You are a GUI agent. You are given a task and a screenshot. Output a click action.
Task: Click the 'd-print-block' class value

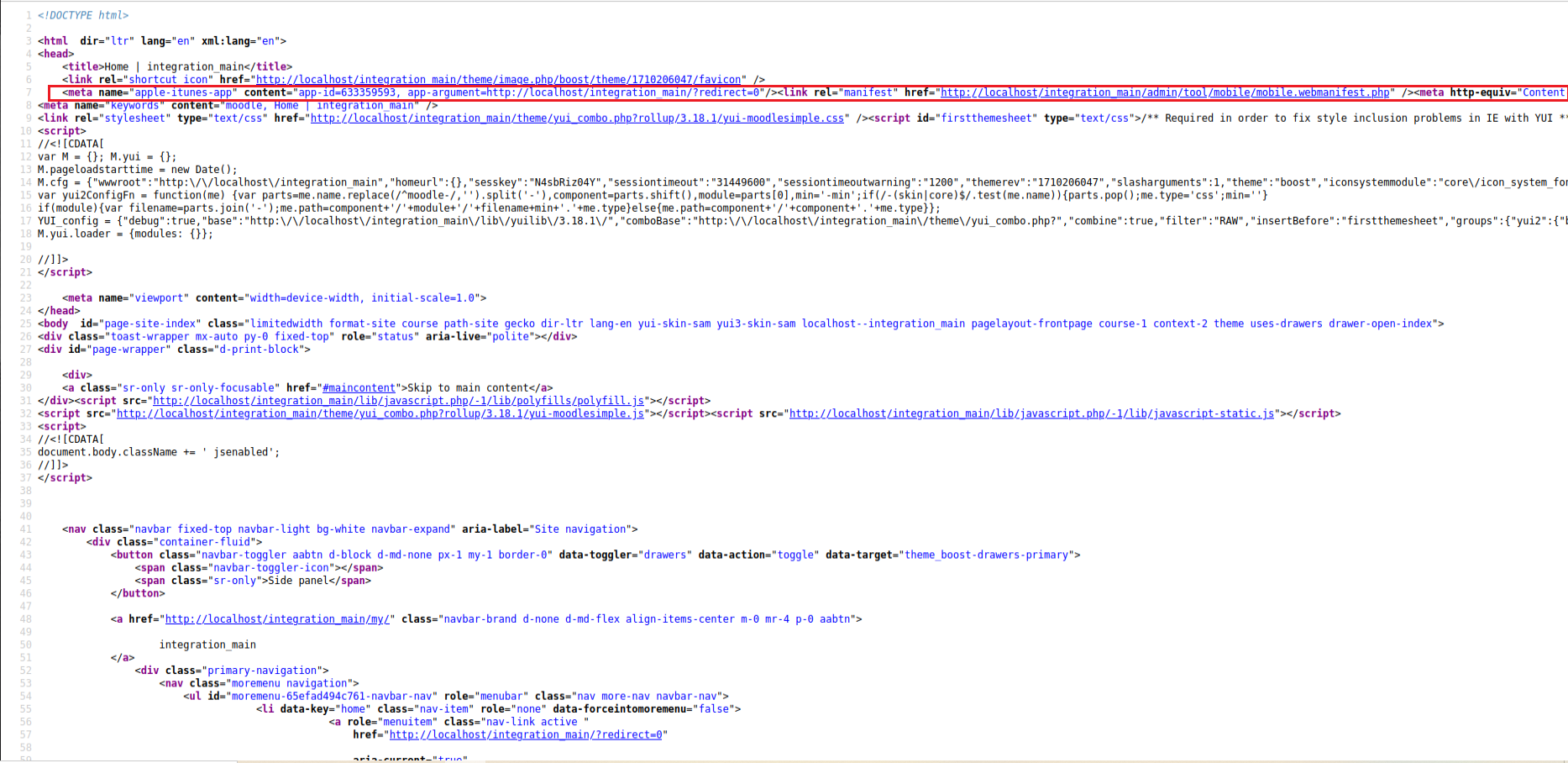pyautogui.click(x=259, y=350)
